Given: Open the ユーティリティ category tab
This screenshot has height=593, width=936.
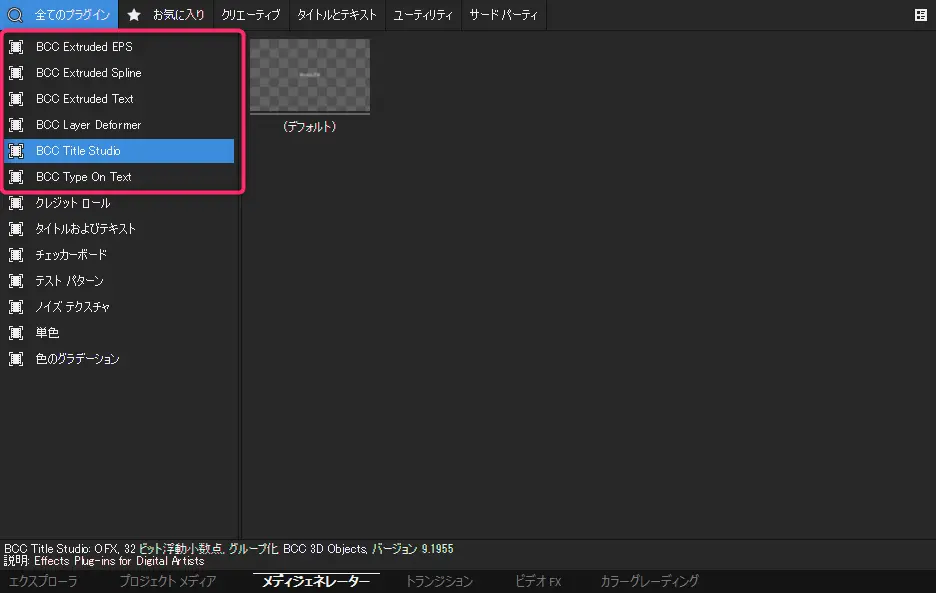Looking at the screenshot, I should tap(423, 15).
